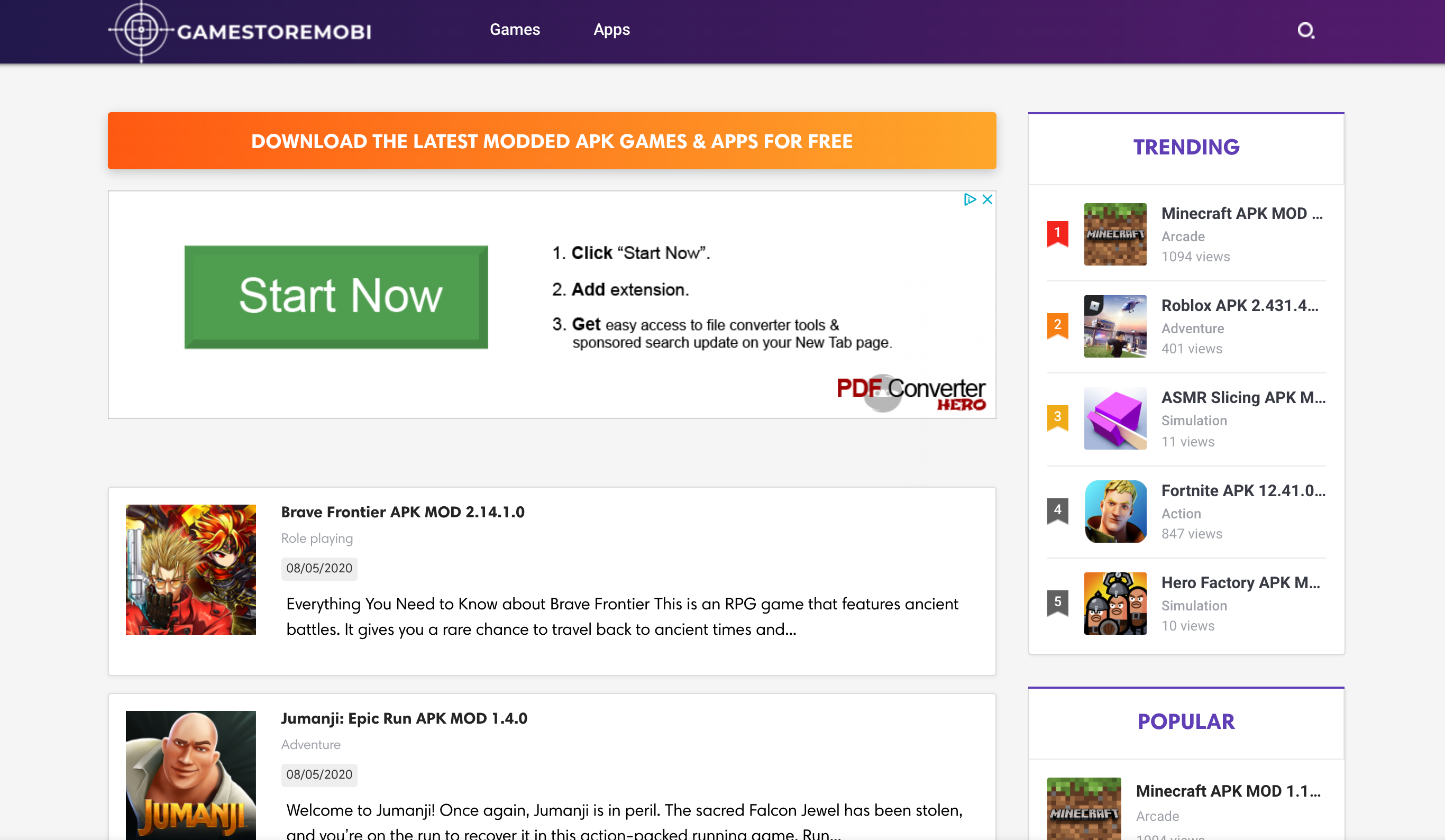
Task: Open Jumanji: Epic Run APK MOD title
Action: [404, 718]
